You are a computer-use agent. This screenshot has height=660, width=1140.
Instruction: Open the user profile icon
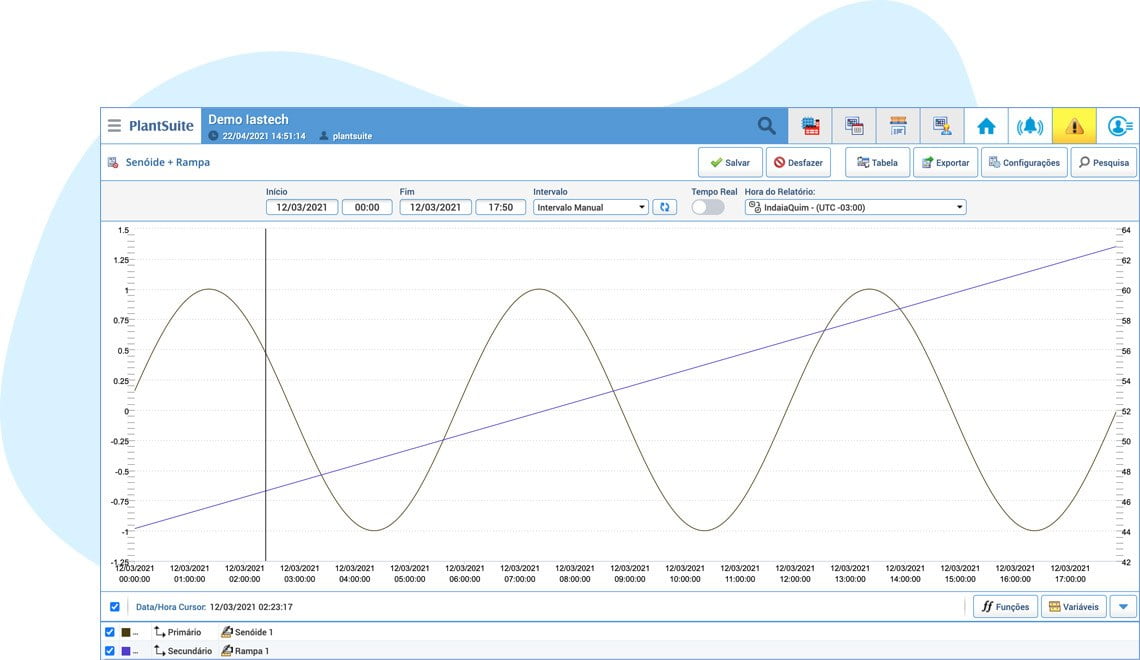(x=1118, y=126)
